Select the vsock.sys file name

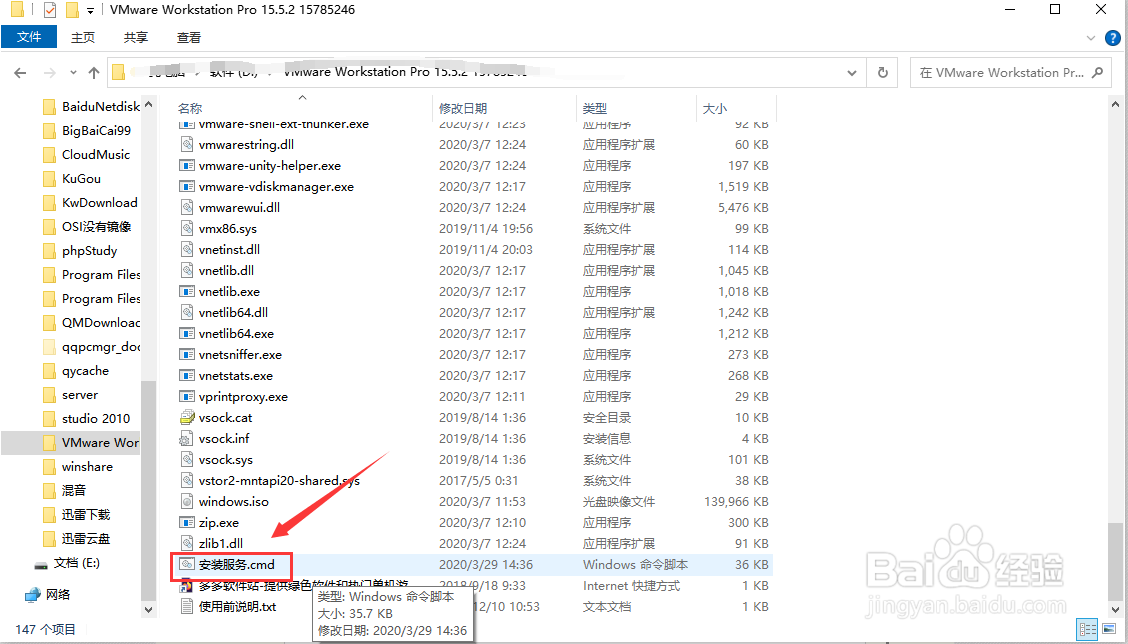click(x=226, y=460)
